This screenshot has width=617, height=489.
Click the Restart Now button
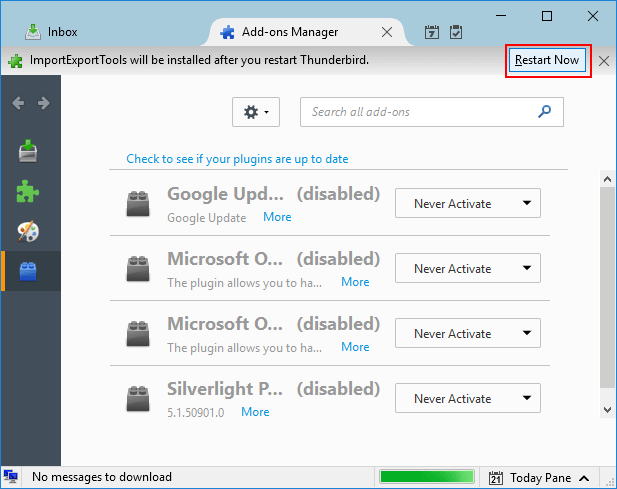(x=547, y=60)
